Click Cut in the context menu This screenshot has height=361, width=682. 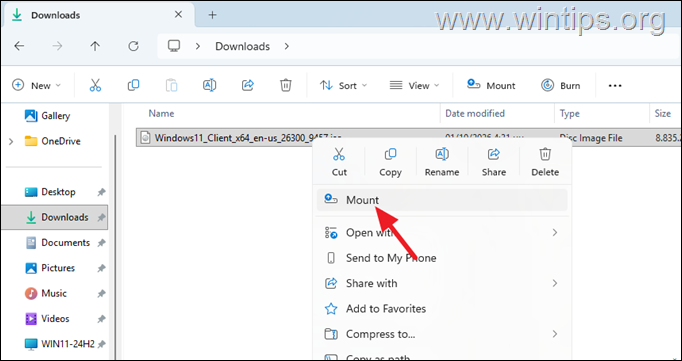339,162
